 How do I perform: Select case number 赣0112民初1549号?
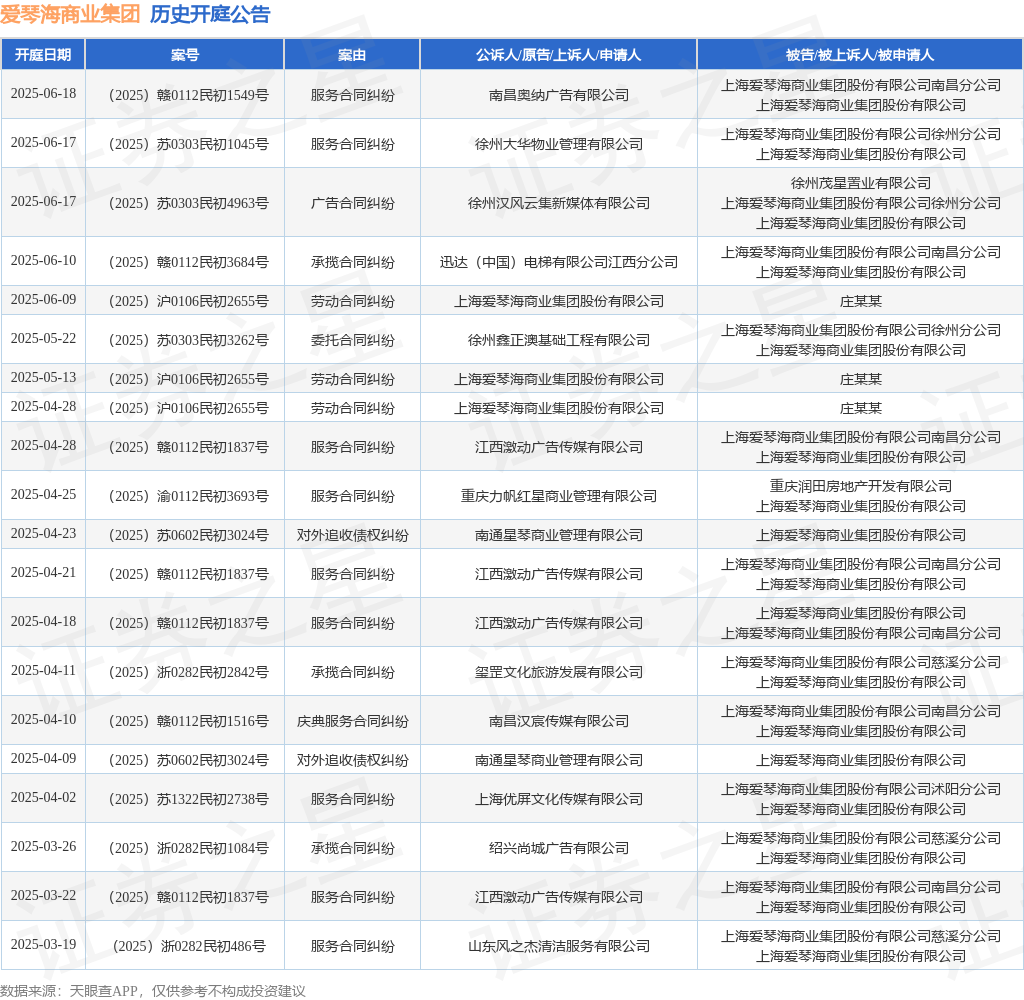click(188, 95)
